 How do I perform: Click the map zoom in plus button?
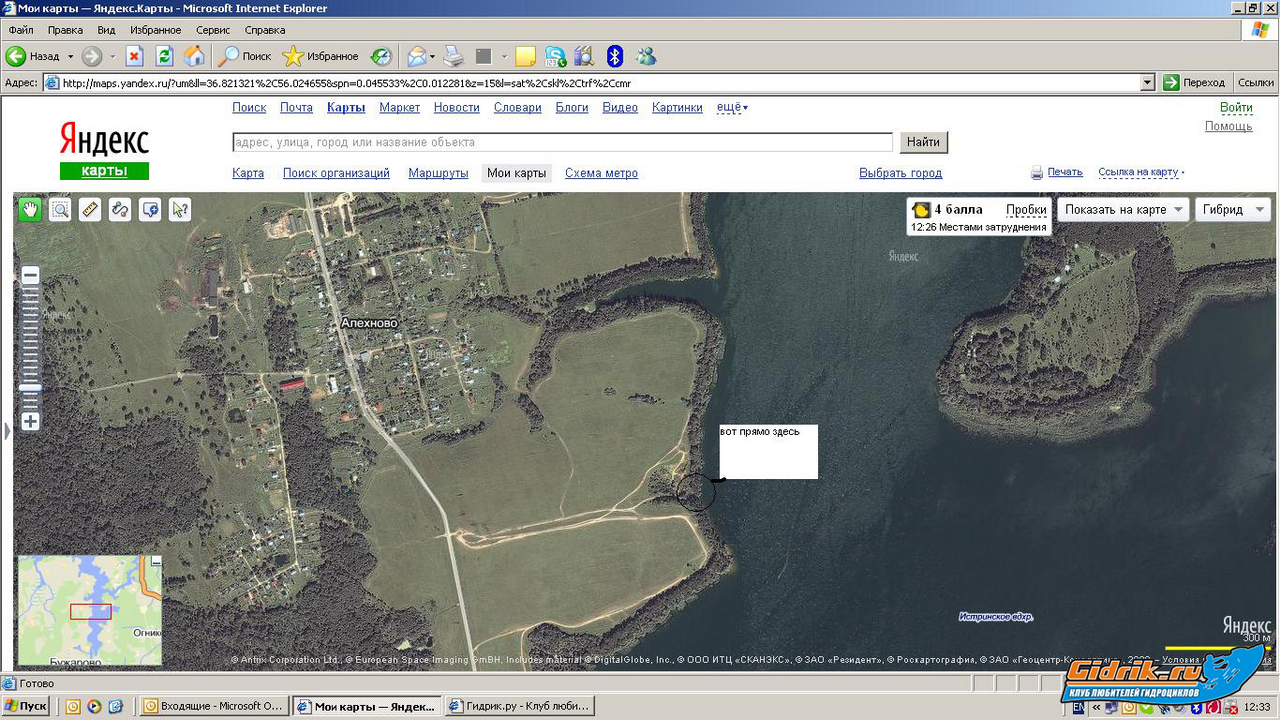tap(31, 421)
